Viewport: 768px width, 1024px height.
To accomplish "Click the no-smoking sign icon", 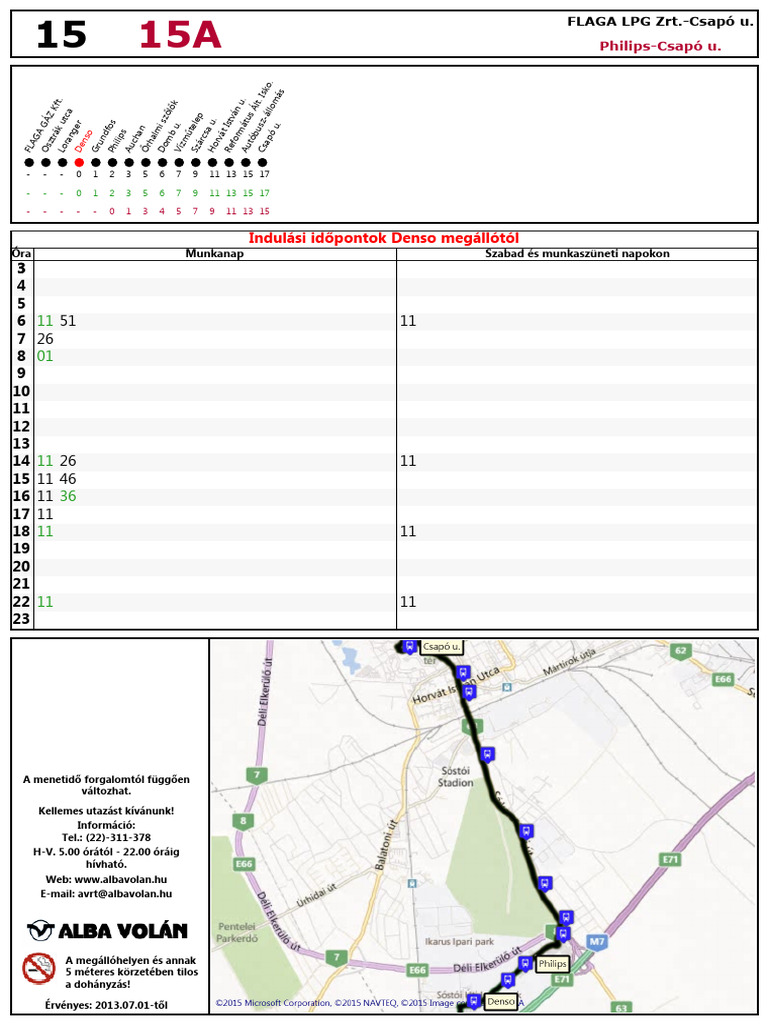I will click(x=39, y=968).
